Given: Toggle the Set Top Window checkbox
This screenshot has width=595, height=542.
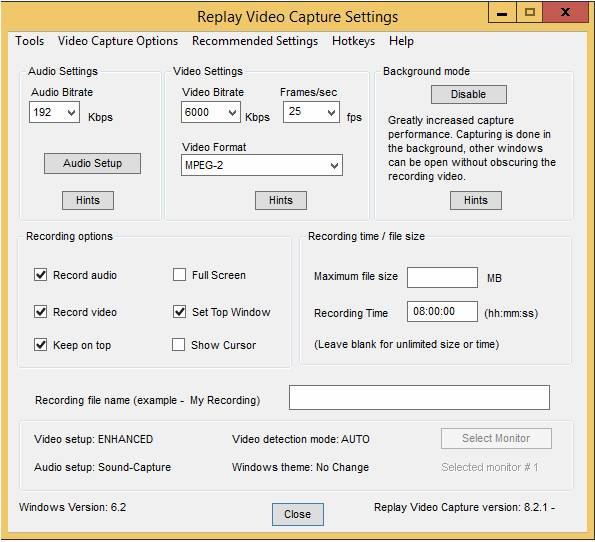Looking at the screenshot, I should (x=179, y=312).
